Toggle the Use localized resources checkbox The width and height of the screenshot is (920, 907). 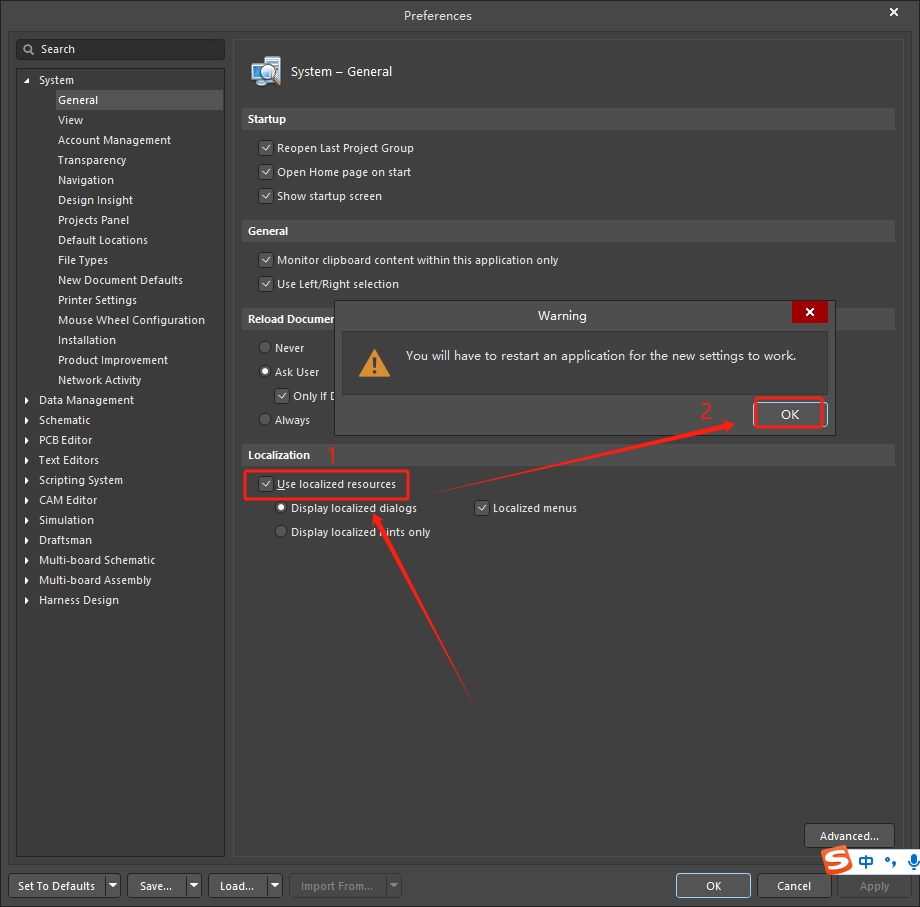click(266, 484)
